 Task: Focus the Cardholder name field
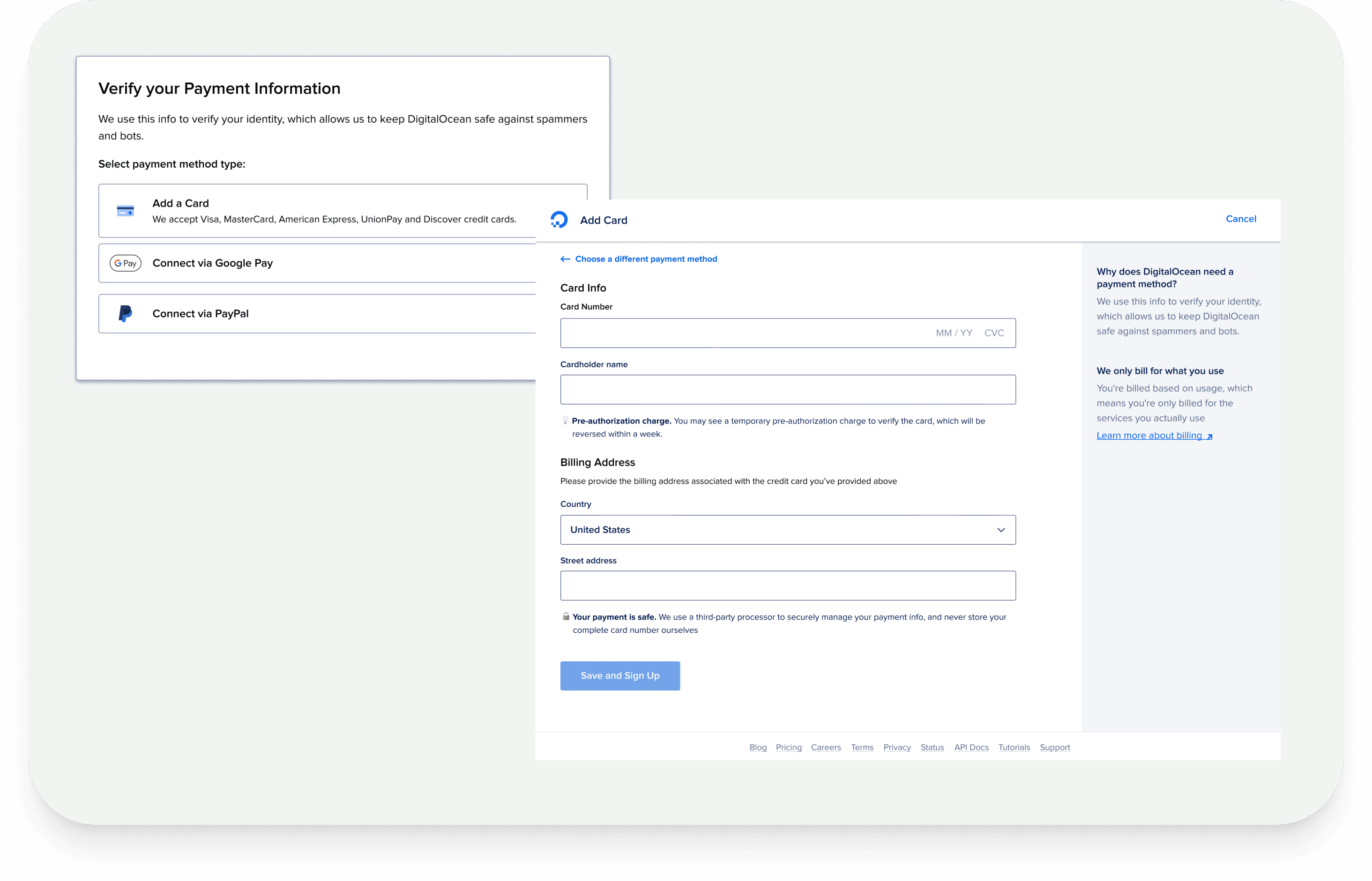(788, 390)
